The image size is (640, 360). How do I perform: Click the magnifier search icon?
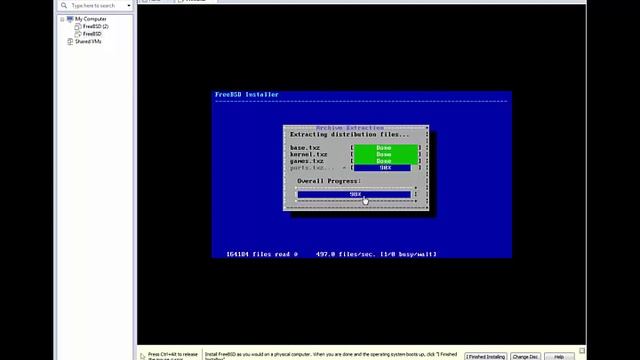point(64,5)
